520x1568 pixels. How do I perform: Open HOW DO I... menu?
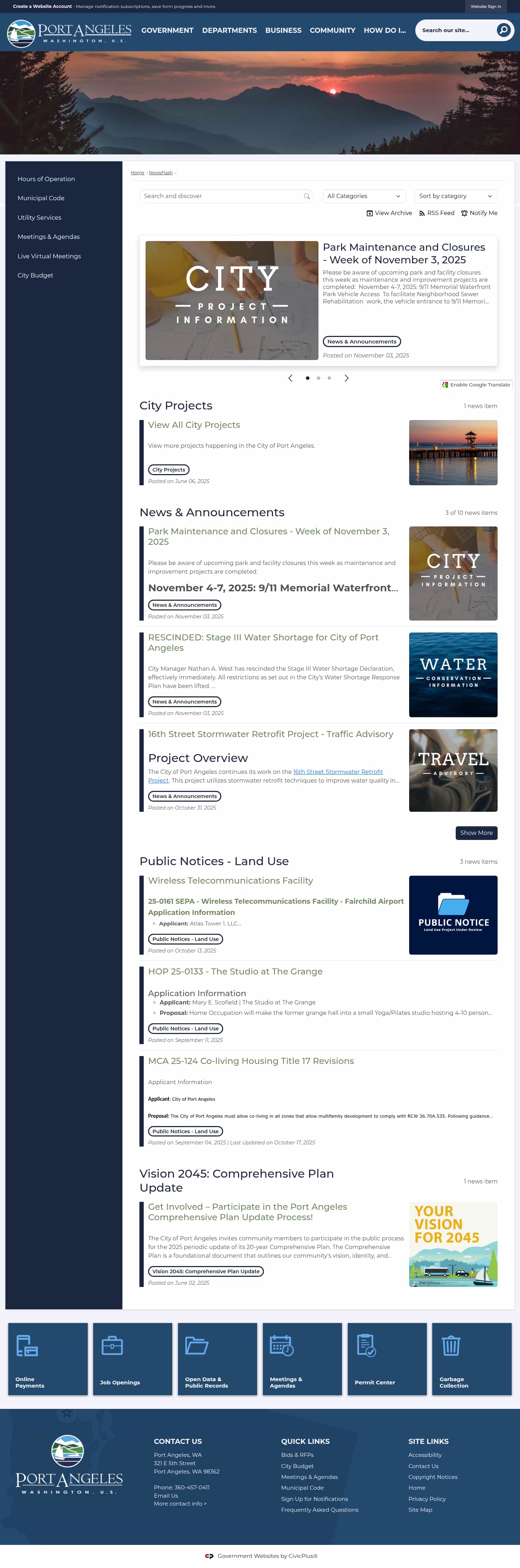385,30
